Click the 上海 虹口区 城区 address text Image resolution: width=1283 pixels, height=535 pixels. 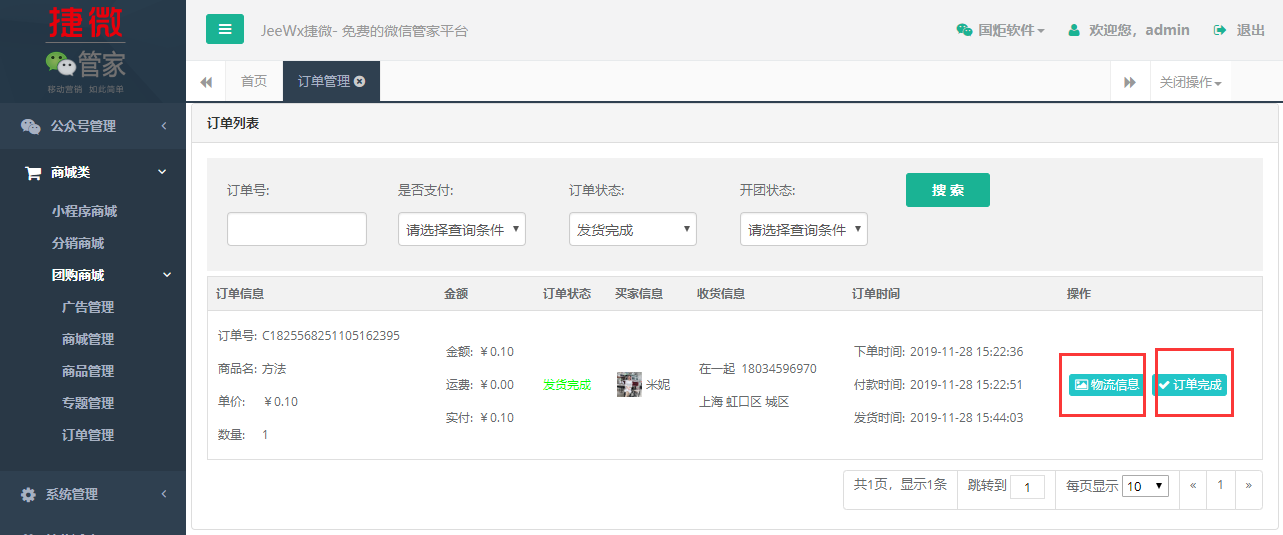pos(744,402)
